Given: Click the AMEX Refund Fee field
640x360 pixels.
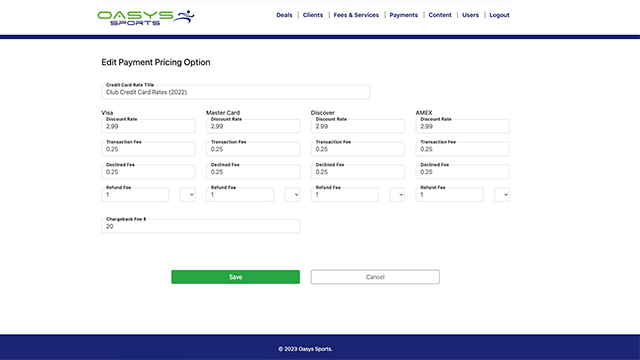Looking at the screenshot, I should click(449, 195).
